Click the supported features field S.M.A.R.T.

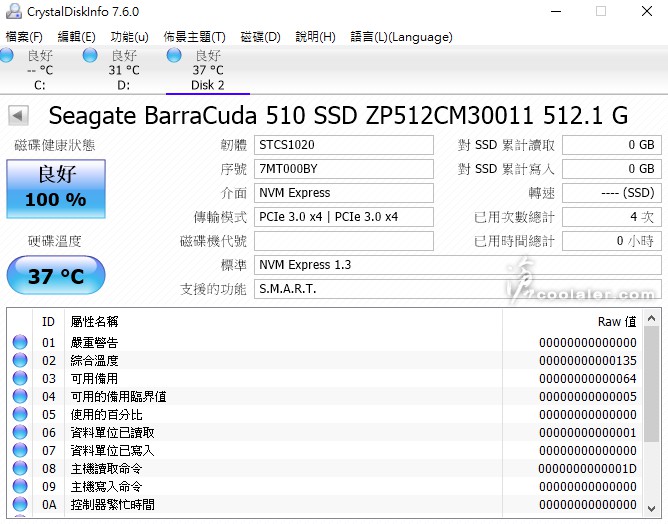[x=458, y=289]
